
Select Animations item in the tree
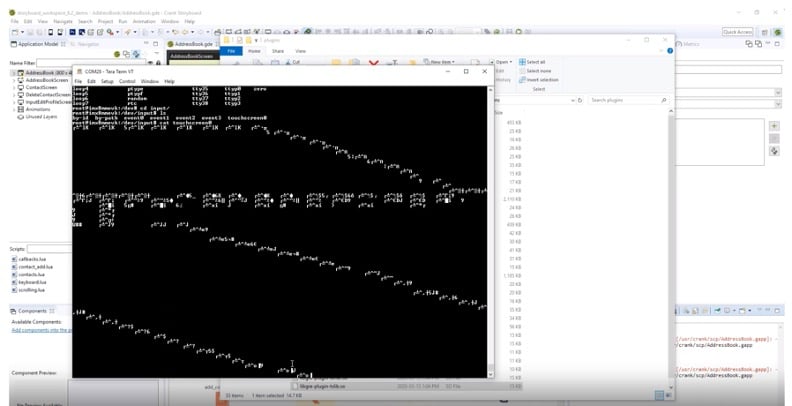point(38,109)
